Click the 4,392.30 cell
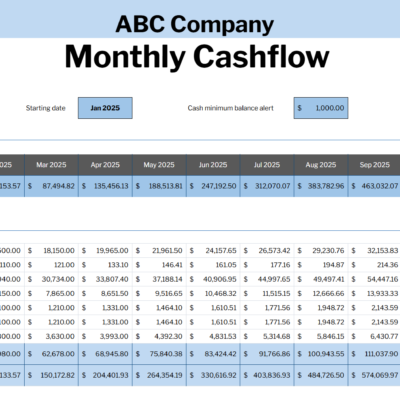This screenshot has height=400, width=400. tap(159, 337)
